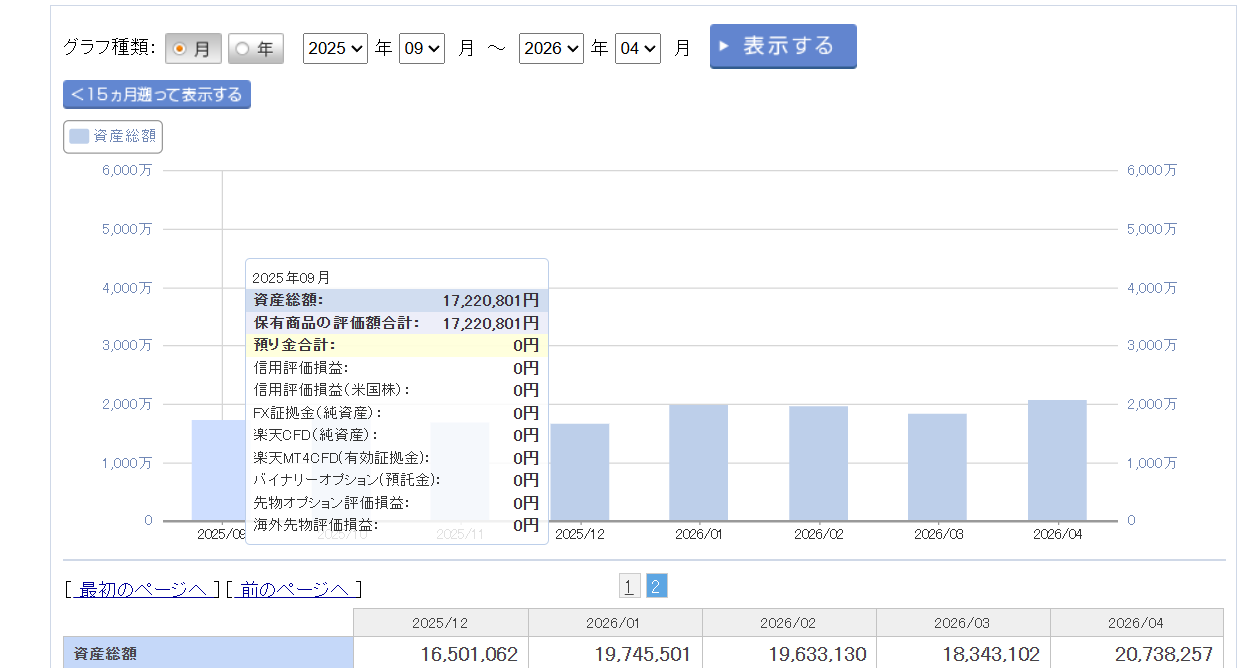Toggle the 資産総額 legend item
The width and height of the screenshot is (1259, 668).
[x=113, y=137]
